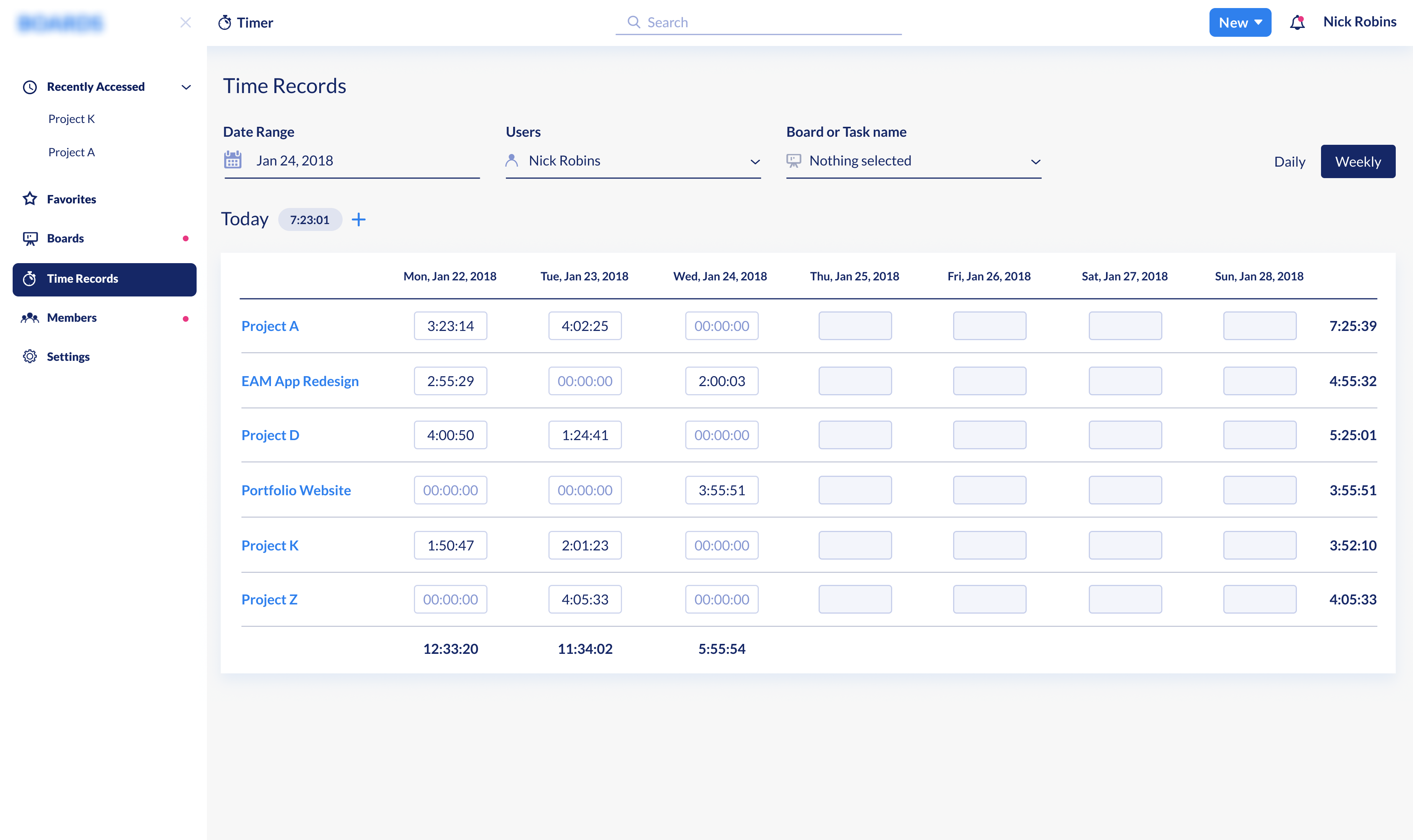Add a new time record with the plus icon
Screen dimensions: 1413x840
click(x=359, y=219)
